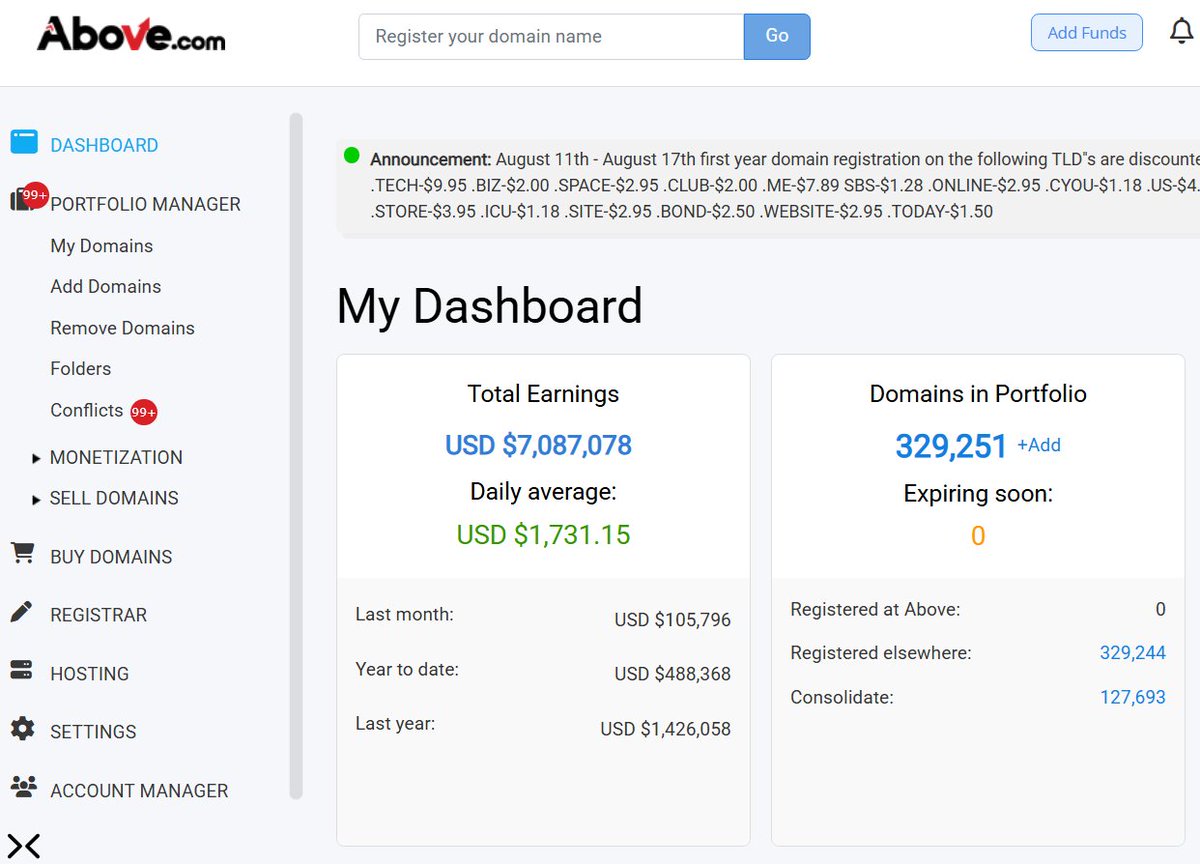Click the Registrar pencil icon
1200x864 pixels.
tap(22, 612)
